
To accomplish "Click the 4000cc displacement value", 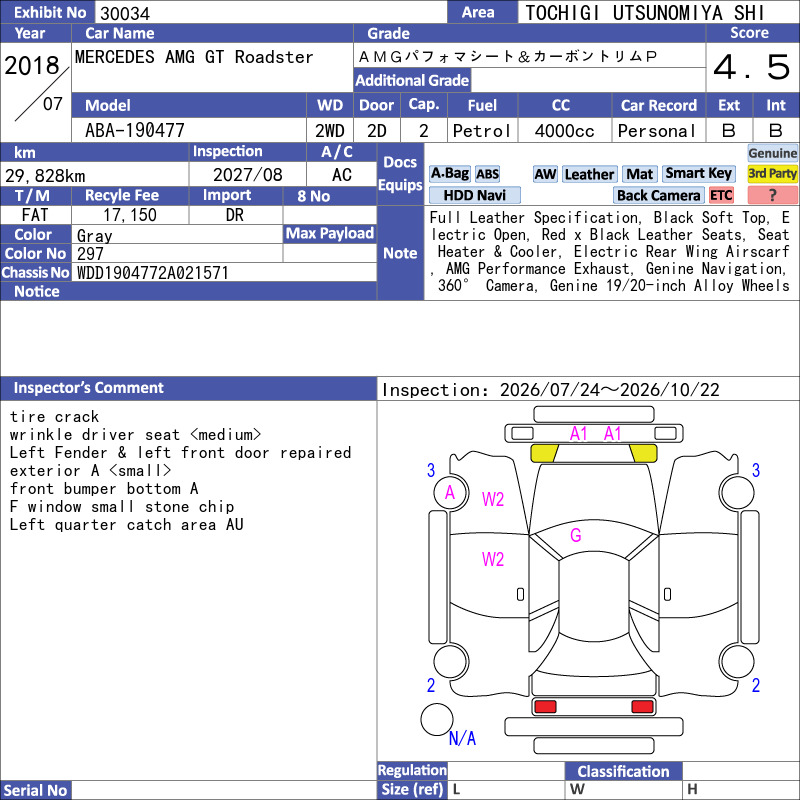I will point(564,131).
